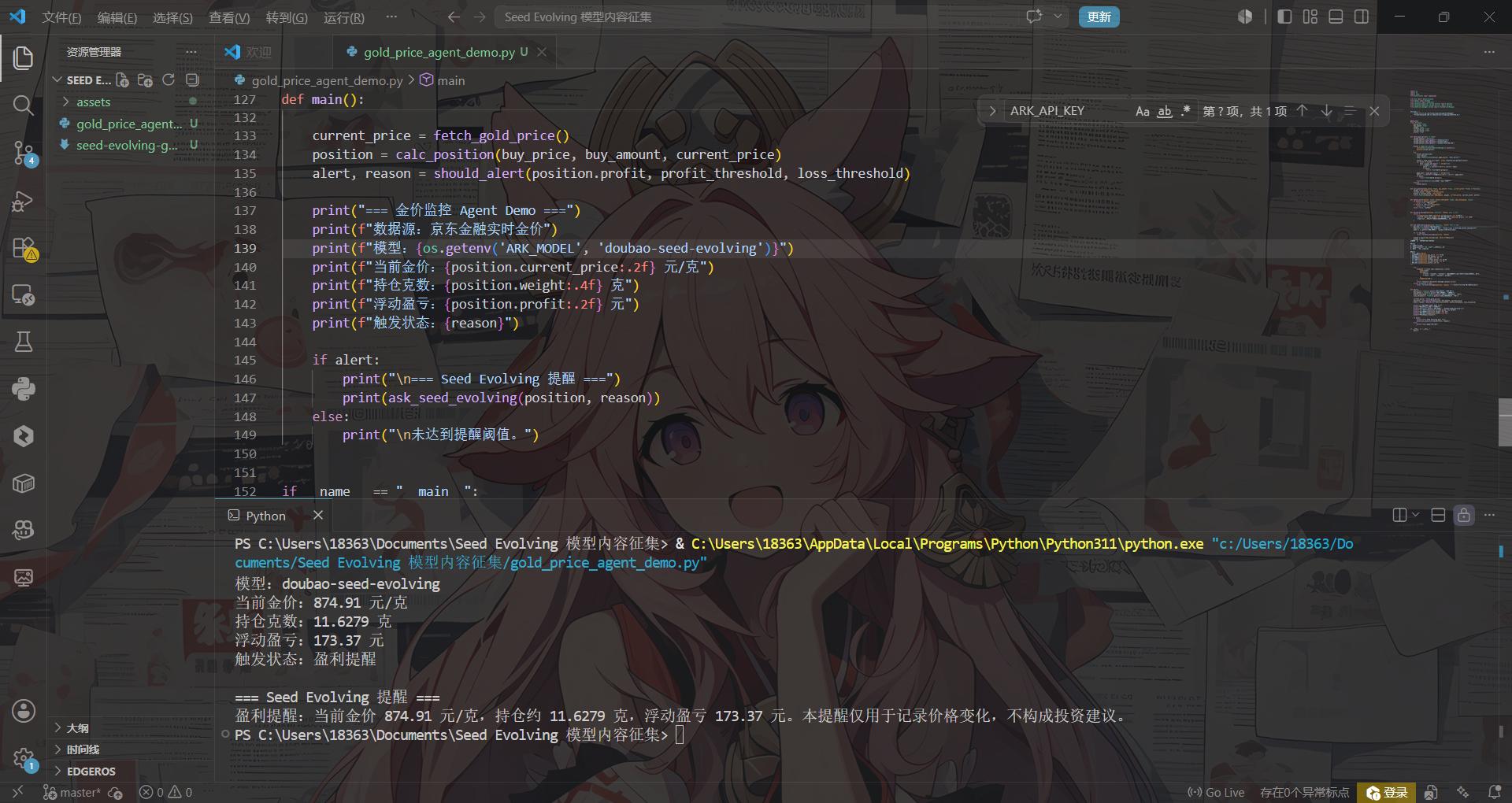Toggle Match Whole Word in find widget

pyautogui.click(x=1165, y=111)
